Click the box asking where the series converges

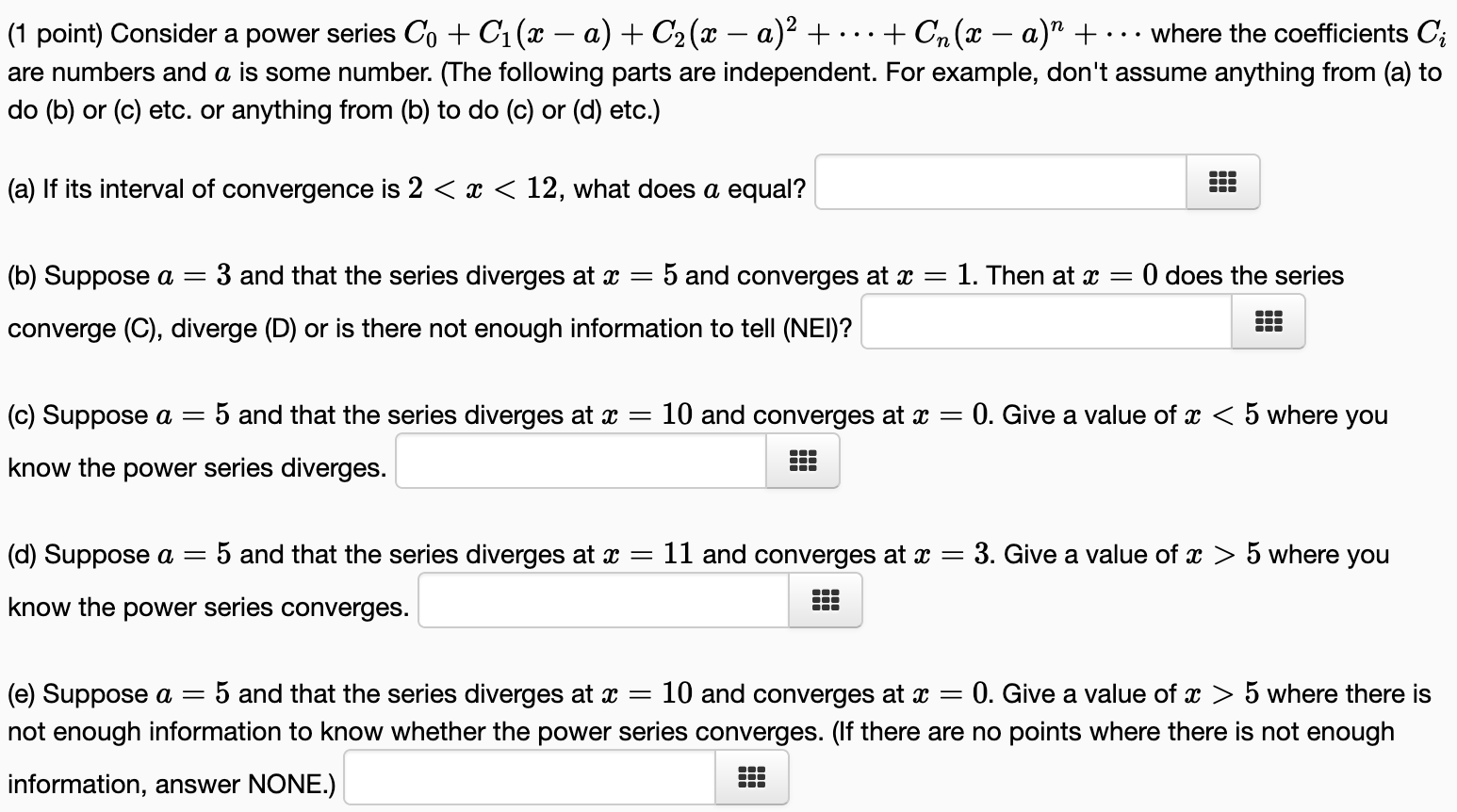pyautogui.click(x=603, y=600)
